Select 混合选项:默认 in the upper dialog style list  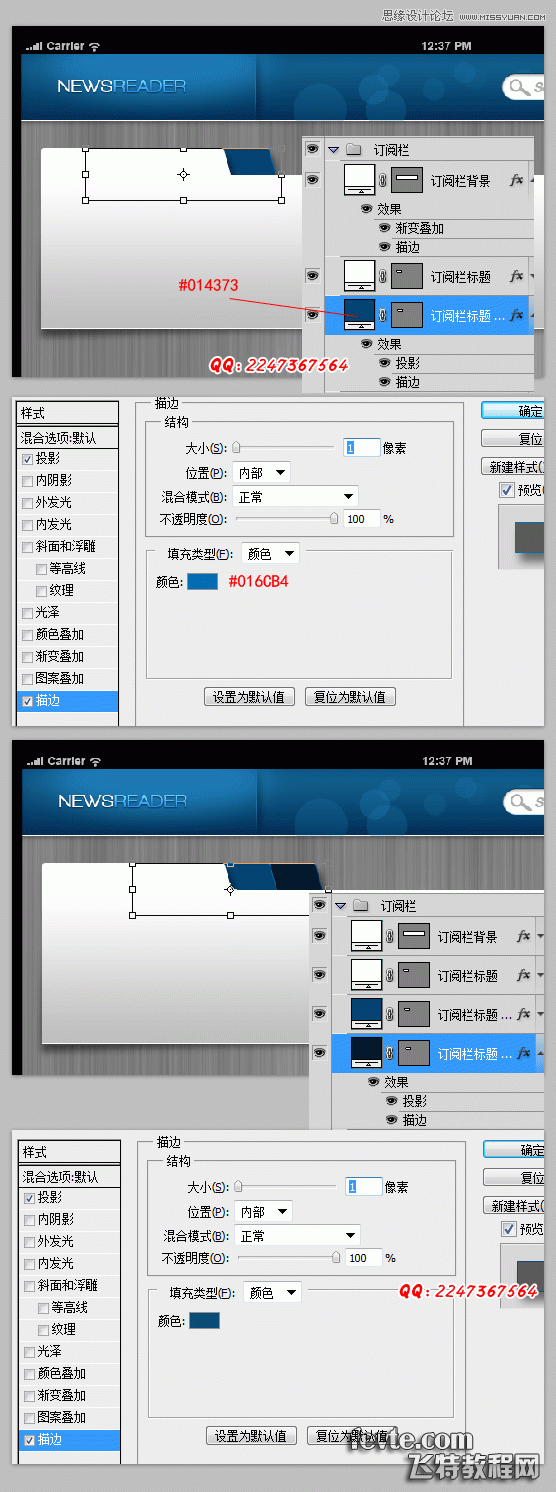(x=68, y=438)
